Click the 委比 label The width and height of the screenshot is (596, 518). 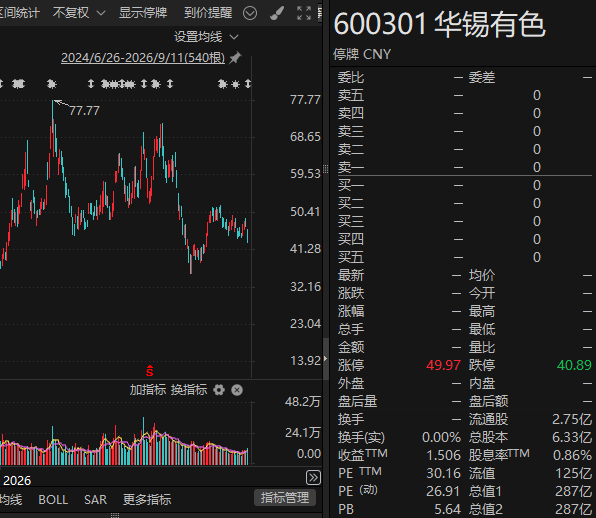click(x=351, y=78)
